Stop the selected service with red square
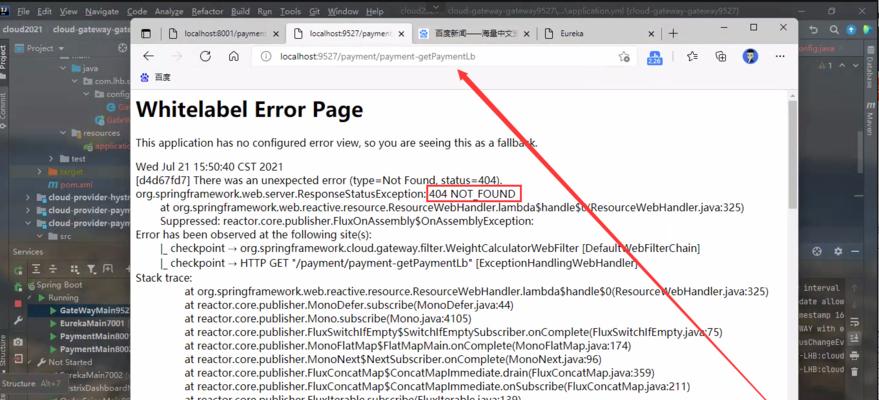The width and height of the screenshot is (879, 400). point(18,303)
